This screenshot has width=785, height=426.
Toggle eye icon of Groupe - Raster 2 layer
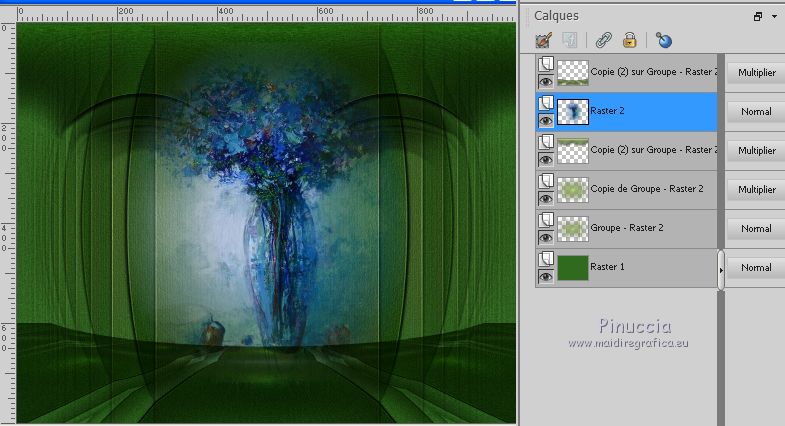tap(546, 237)
